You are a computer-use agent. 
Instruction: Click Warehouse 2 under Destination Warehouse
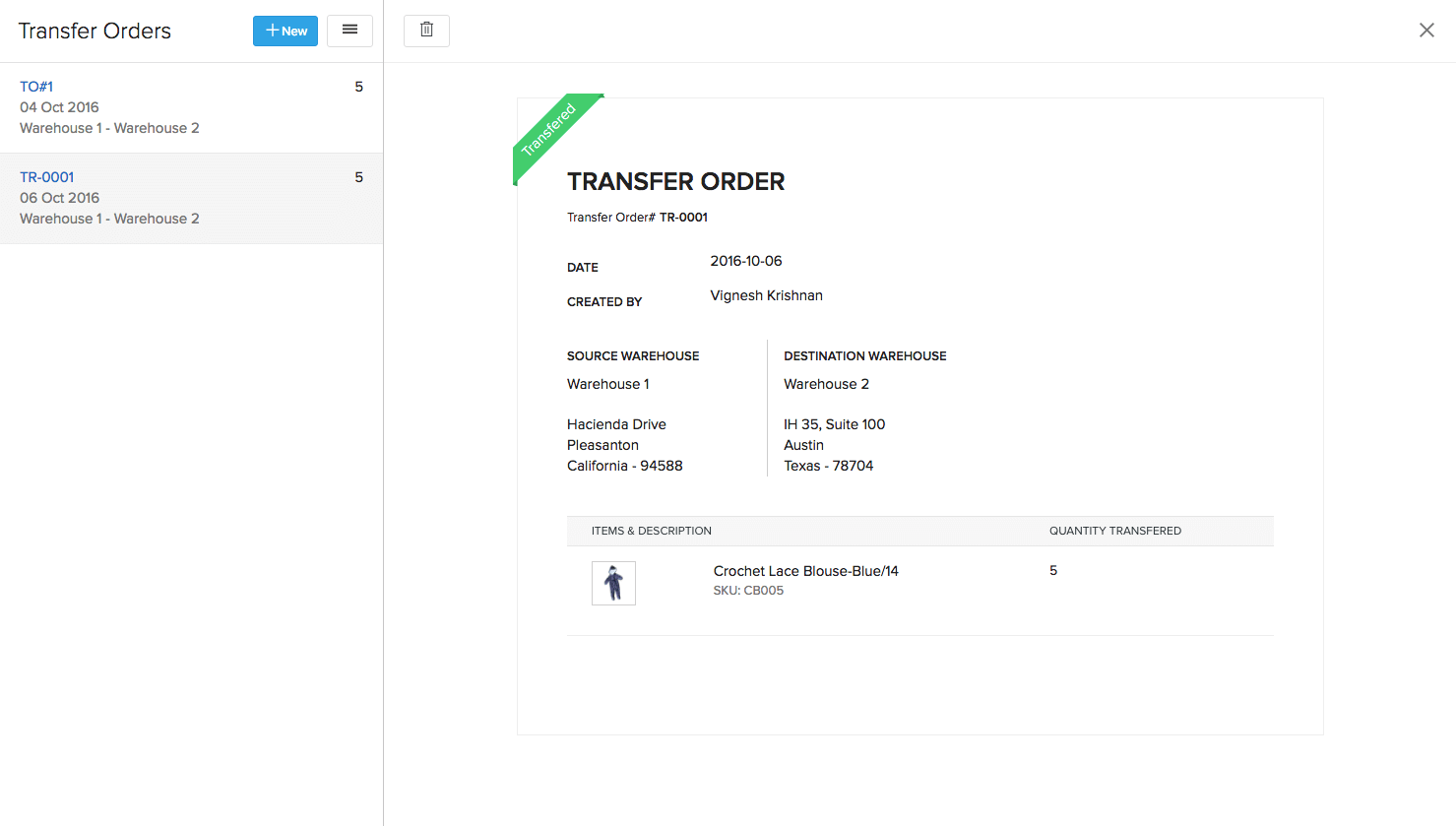[x=826, y=384]
